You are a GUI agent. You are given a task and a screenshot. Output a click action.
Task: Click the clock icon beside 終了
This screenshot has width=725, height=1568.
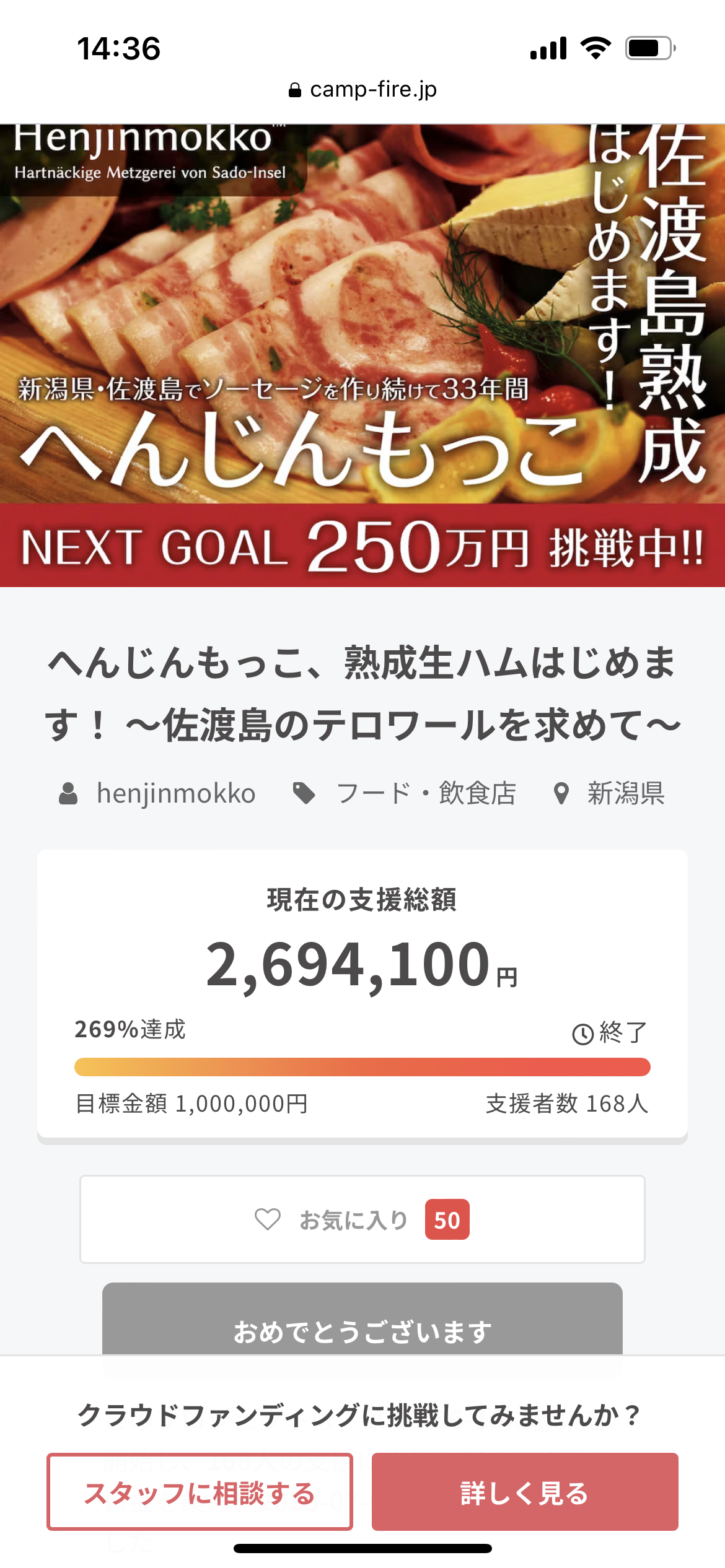point(582,1034)
